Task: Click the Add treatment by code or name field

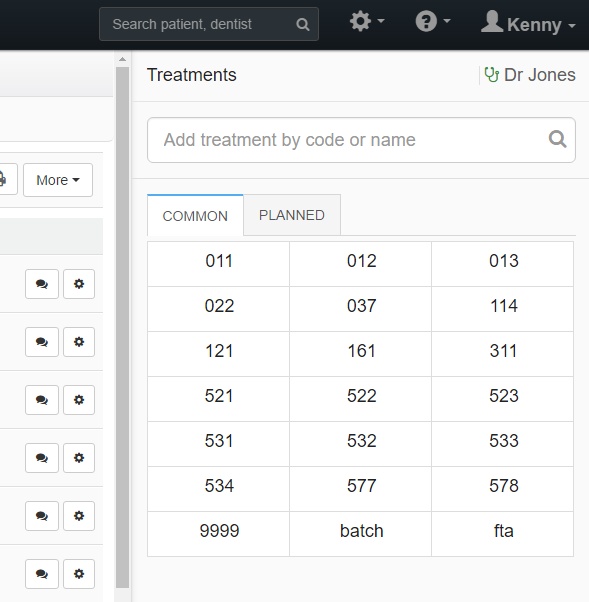Action: tap(361, 140)
